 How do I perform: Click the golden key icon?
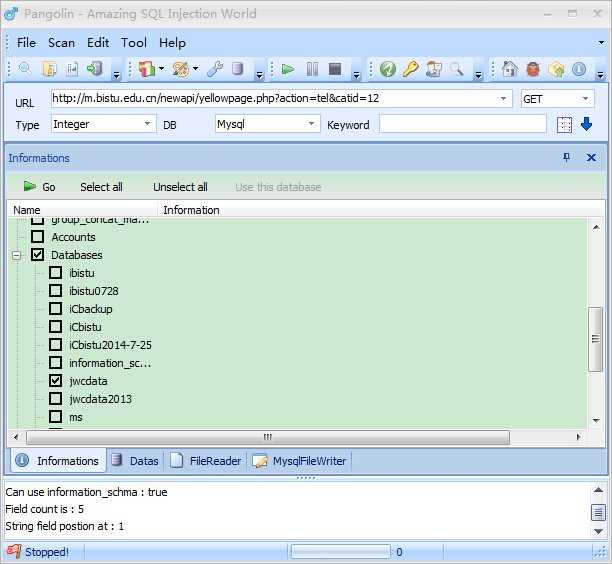[x=411, y=69]
